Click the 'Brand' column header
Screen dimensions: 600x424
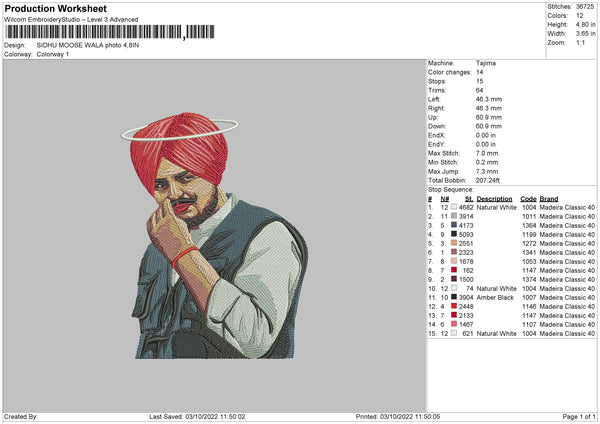[549, 199]
